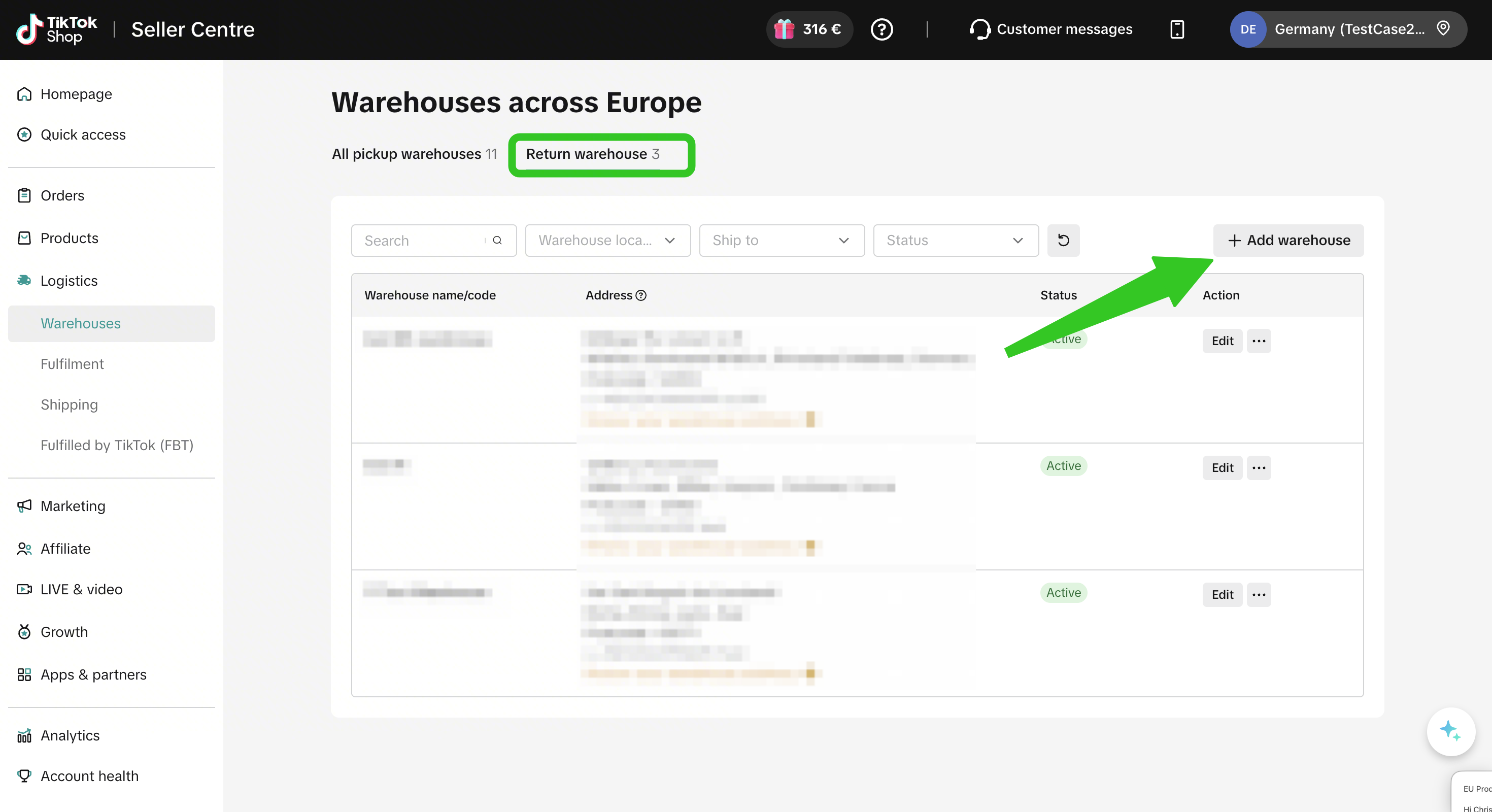1492x812 pixels.
Task: Open the AI assistant sparkle button
Action: (x=1451, y=731)
